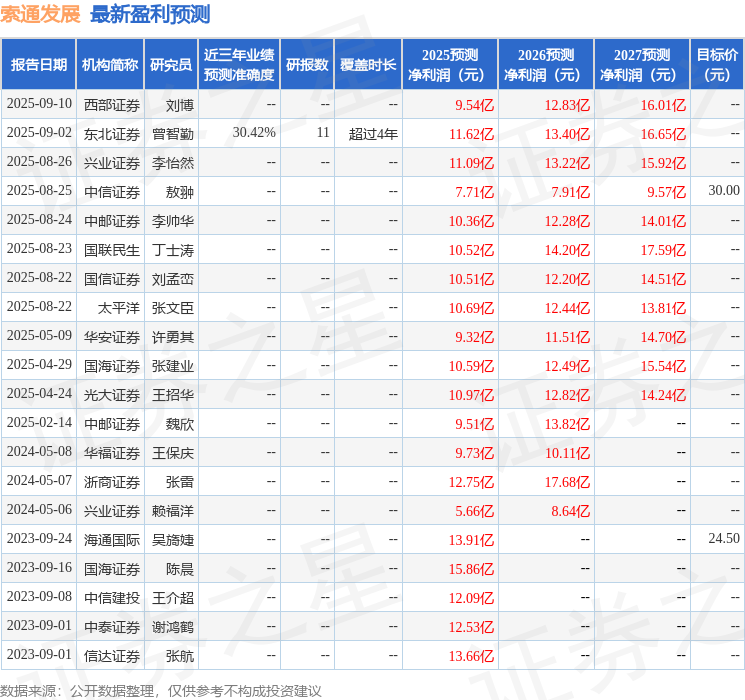
Task: Select analyst 吴旖婕 in 海通国际 row
Action: coord(173,540)
